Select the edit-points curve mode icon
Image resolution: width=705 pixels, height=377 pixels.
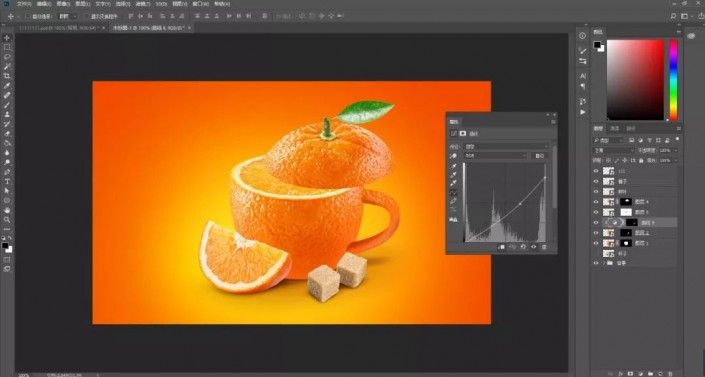pos(453,193)
